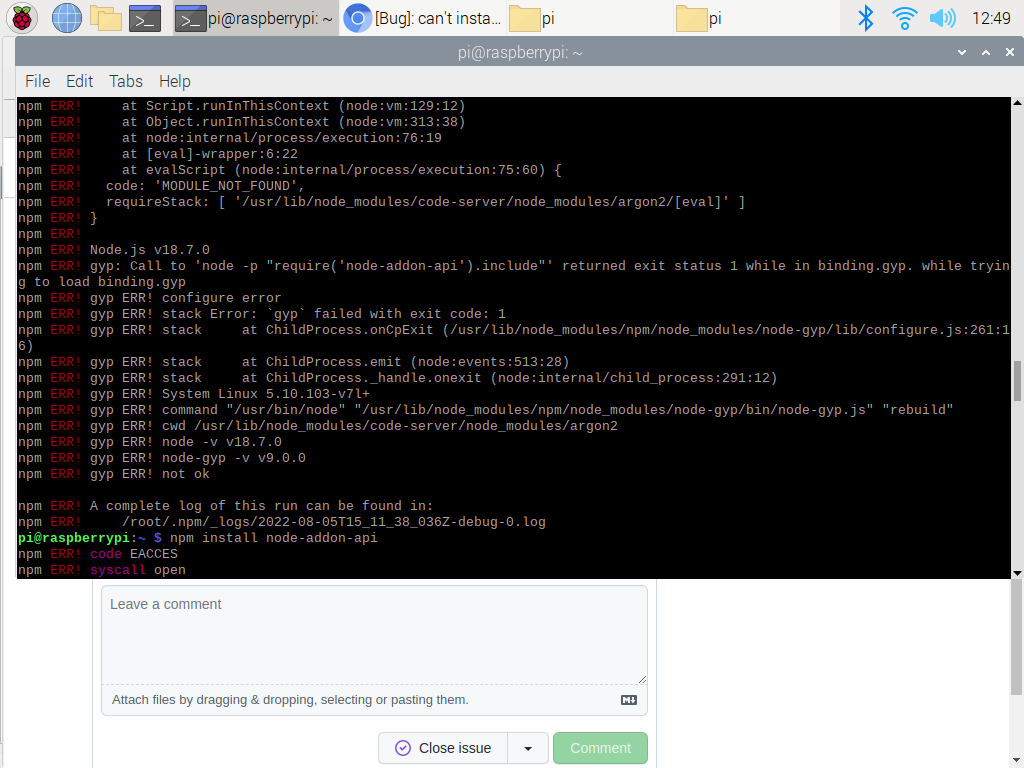Click the browser page scrollbar
The height and width of the screenshot is (768, 1024).
pyautogui.click(x=1017, y=637)
